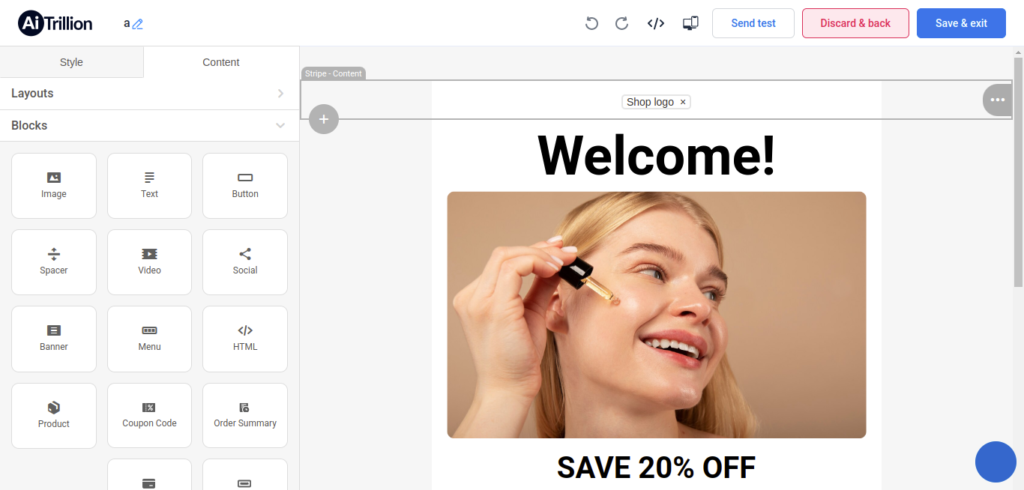The width and height of the screenshot is (1024, 490).
Task: Expand the Layouts section
Action: 150,93
